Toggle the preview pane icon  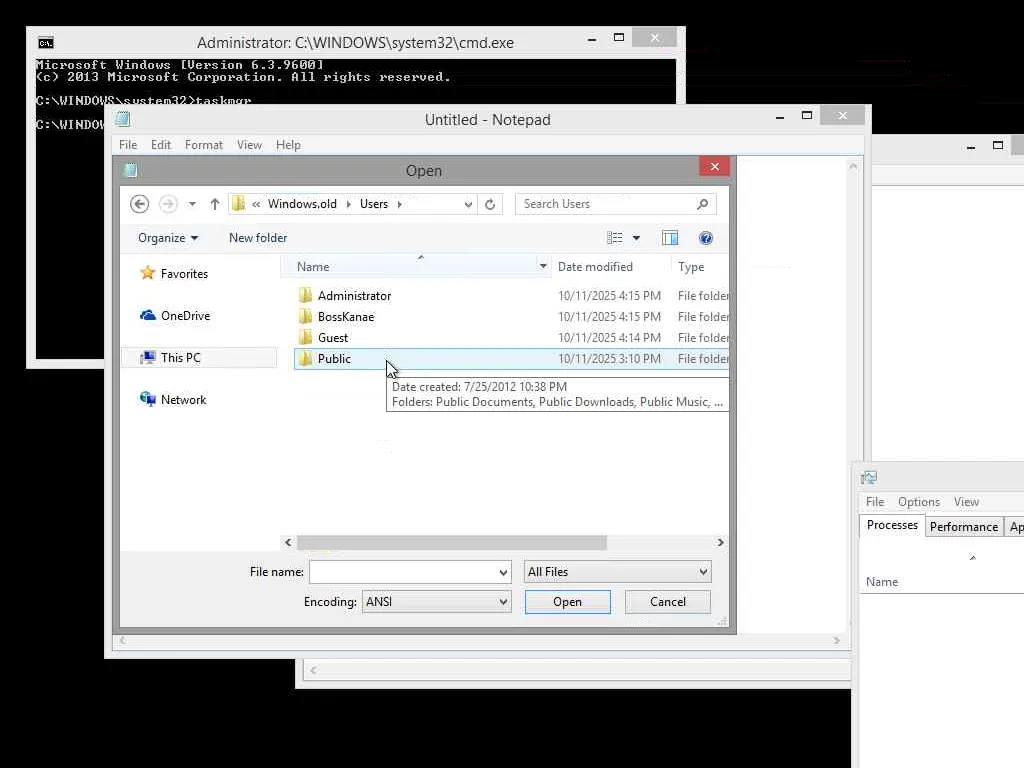coord(670,238)
